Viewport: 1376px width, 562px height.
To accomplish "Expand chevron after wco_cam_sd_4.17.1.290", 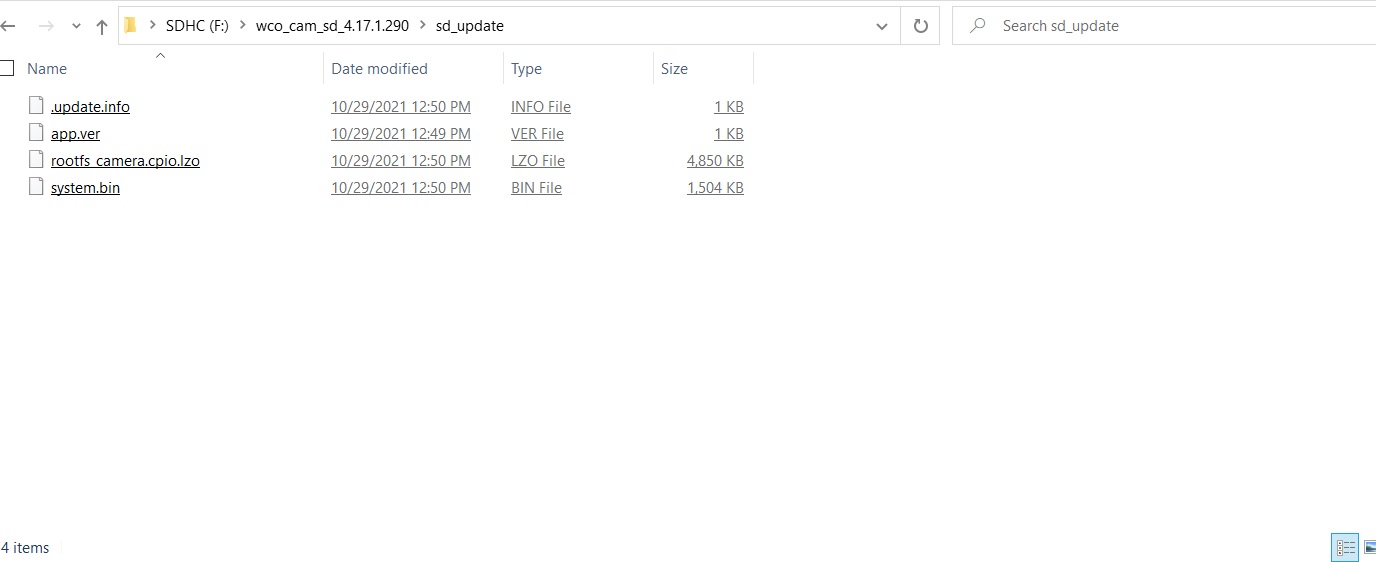I will [423, 26].
